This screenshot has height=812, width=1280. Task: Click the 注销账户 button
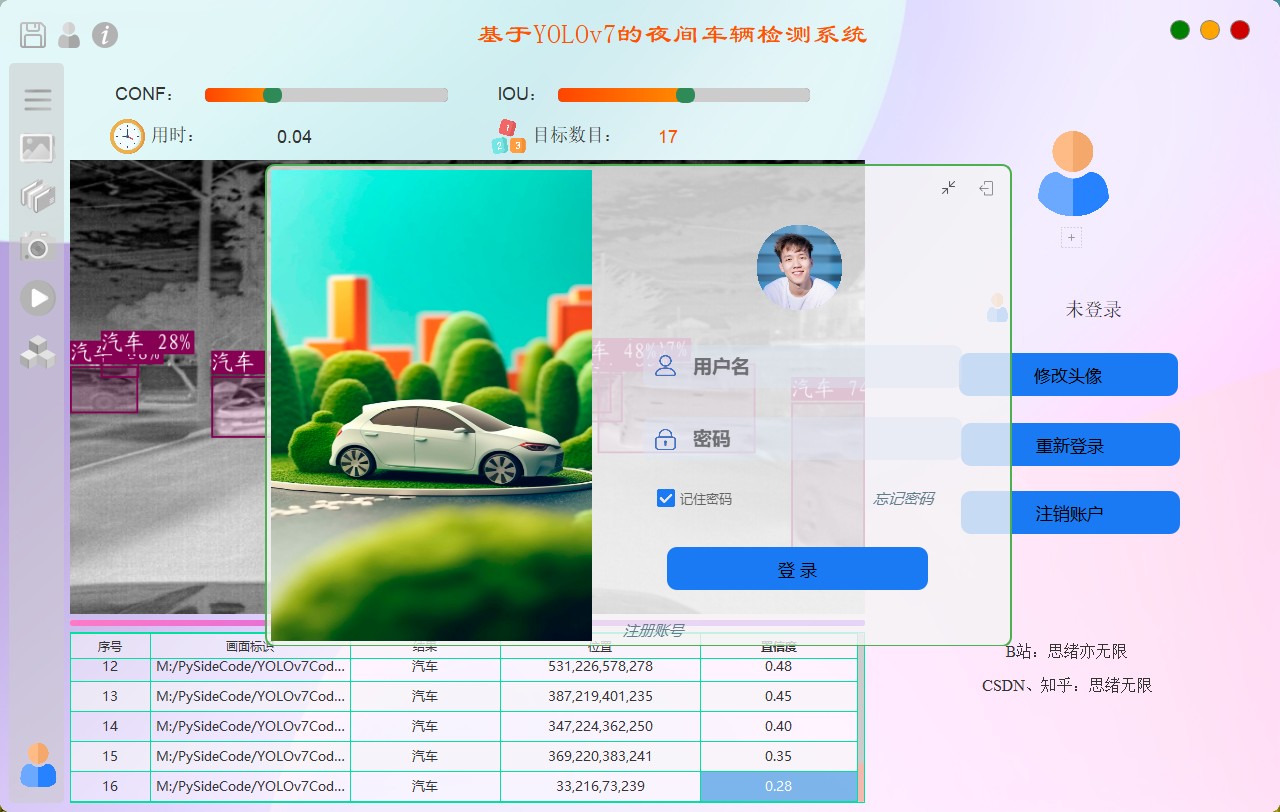[1070, 513]
